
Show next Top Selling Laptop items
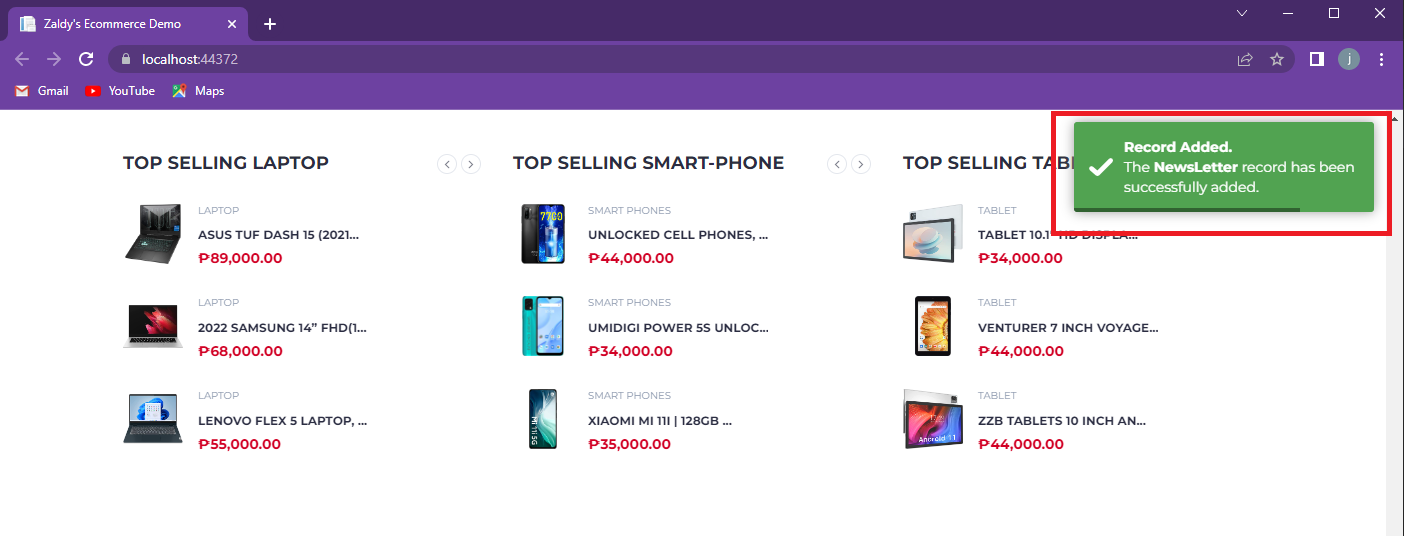coord(471,164)
